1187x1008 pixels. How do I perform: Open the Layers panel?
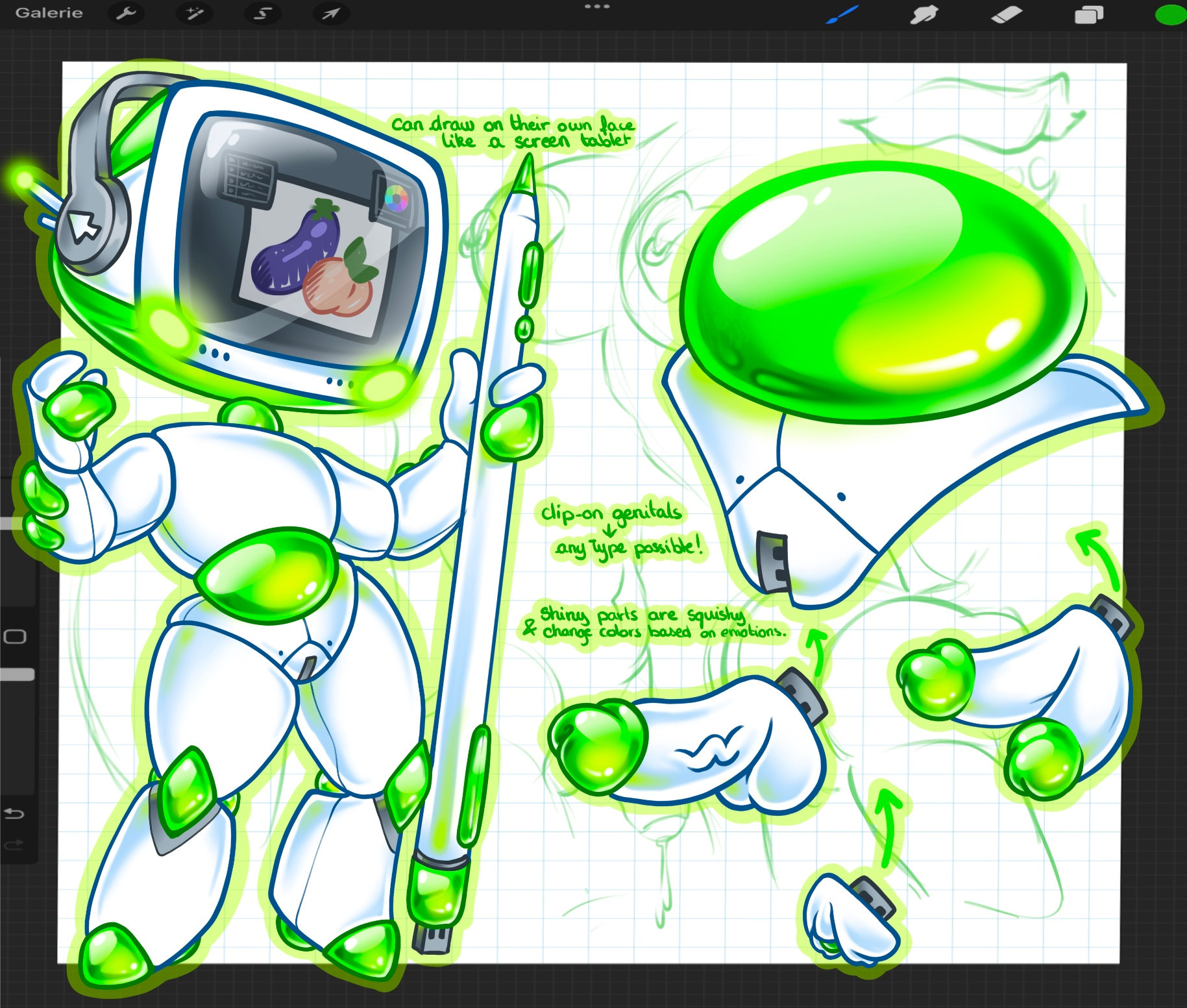click(x=1088, y=14)
